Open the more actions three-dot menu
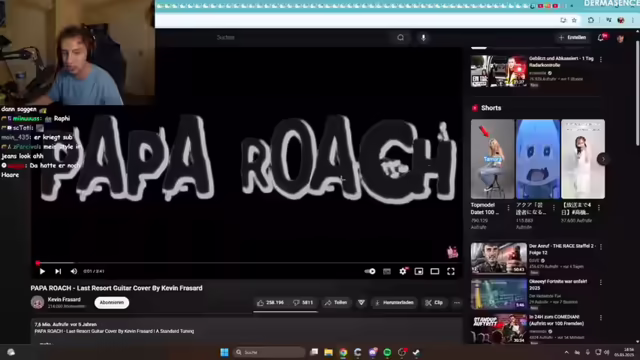640x360 pixels. [x=457, y=303]
